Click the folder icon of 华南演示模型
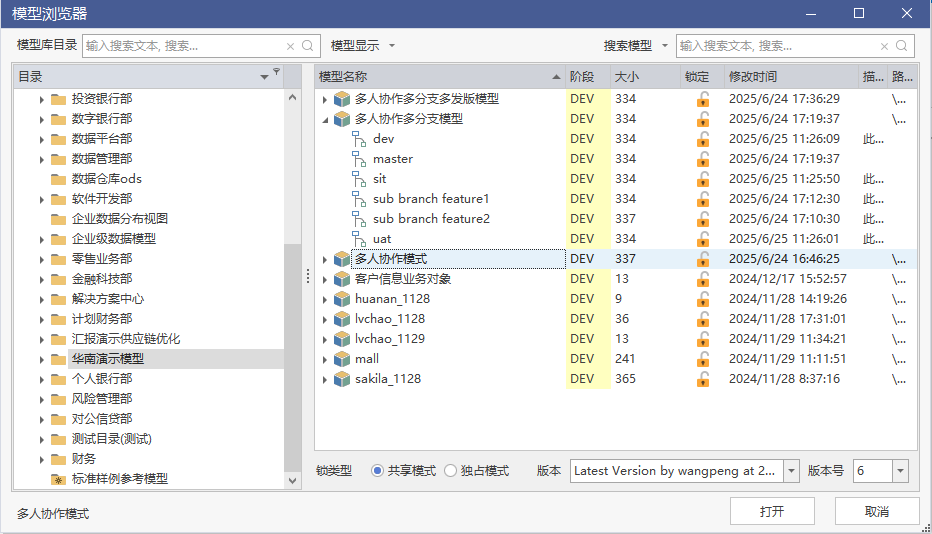This screenshot has width=932, height=534. (x=58, y=359)
